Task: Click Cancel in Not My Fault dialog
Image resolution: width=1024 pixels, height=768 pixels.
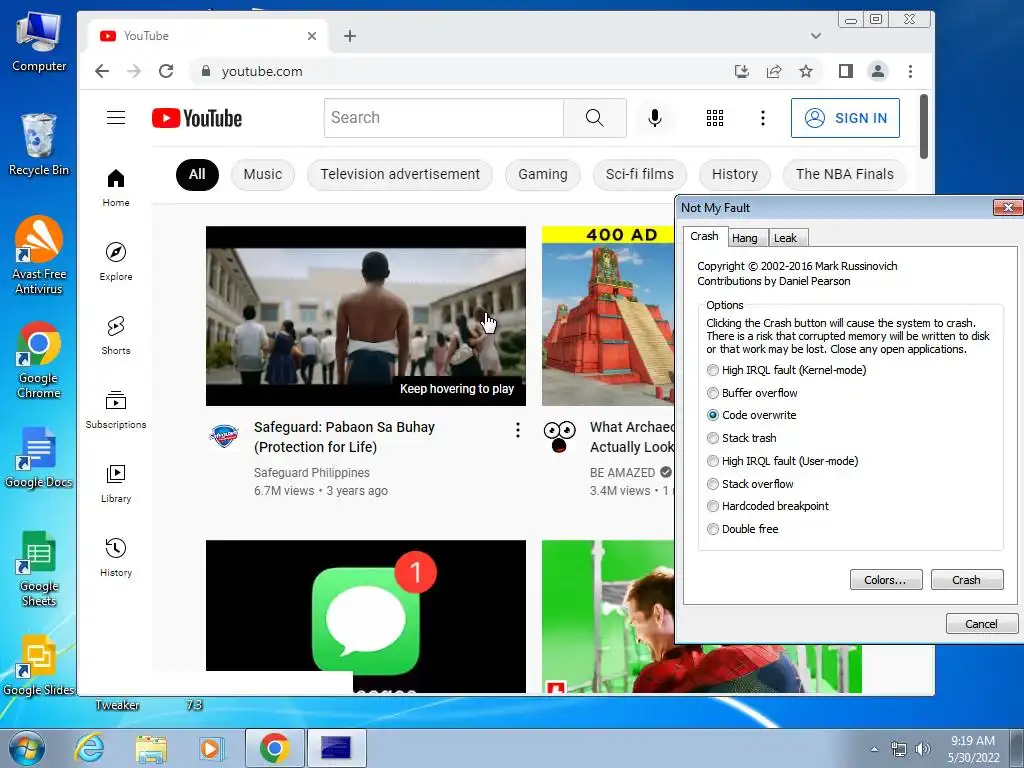Action: pos(982,624)
